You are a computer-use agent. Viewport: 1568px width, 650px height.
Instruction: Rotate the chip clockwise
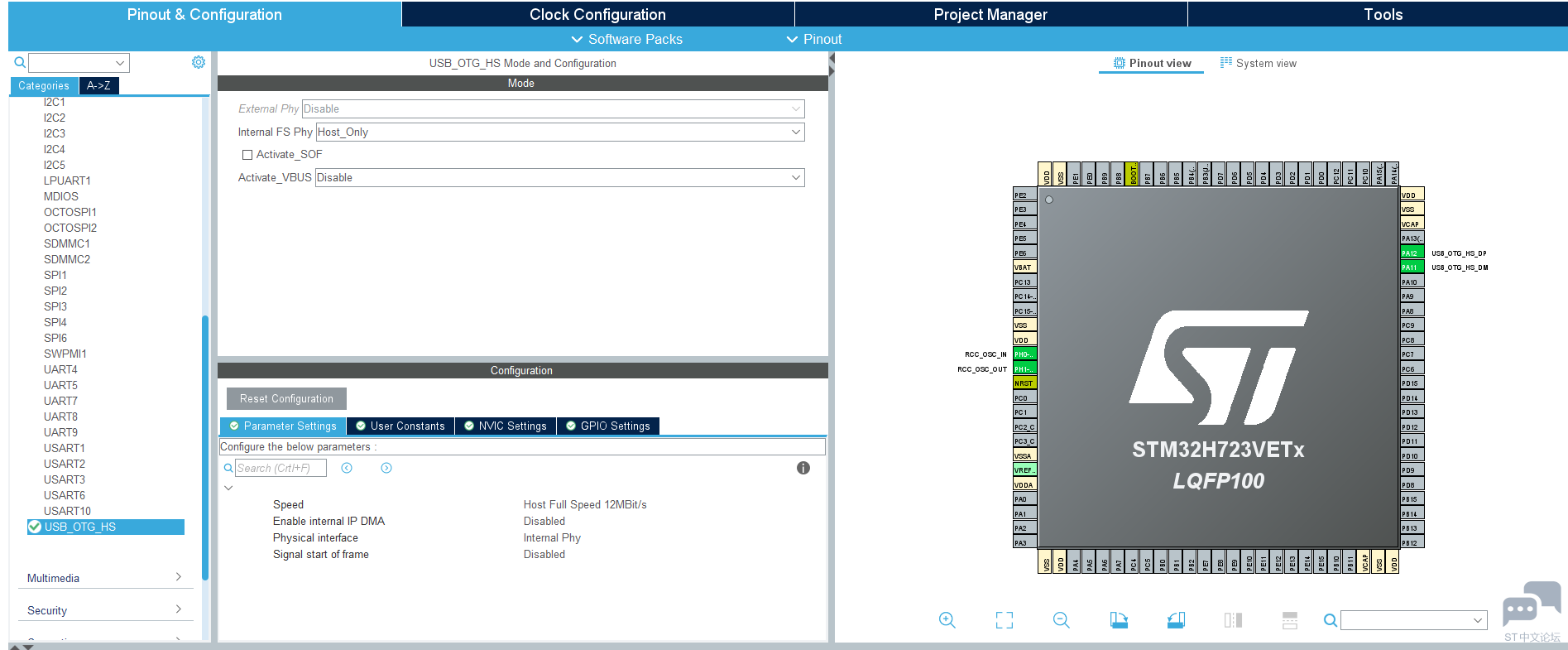tap(1119, 620)
